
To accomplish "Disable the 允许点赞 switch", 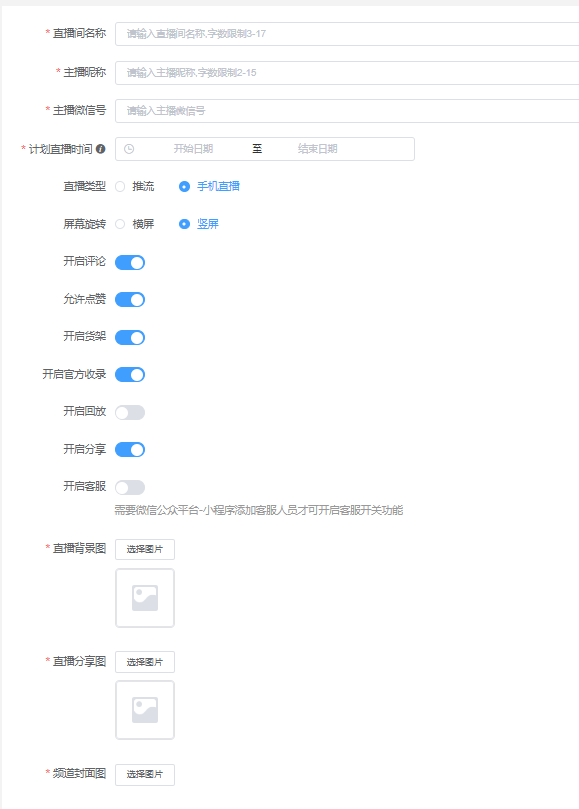I will point(130,299).
